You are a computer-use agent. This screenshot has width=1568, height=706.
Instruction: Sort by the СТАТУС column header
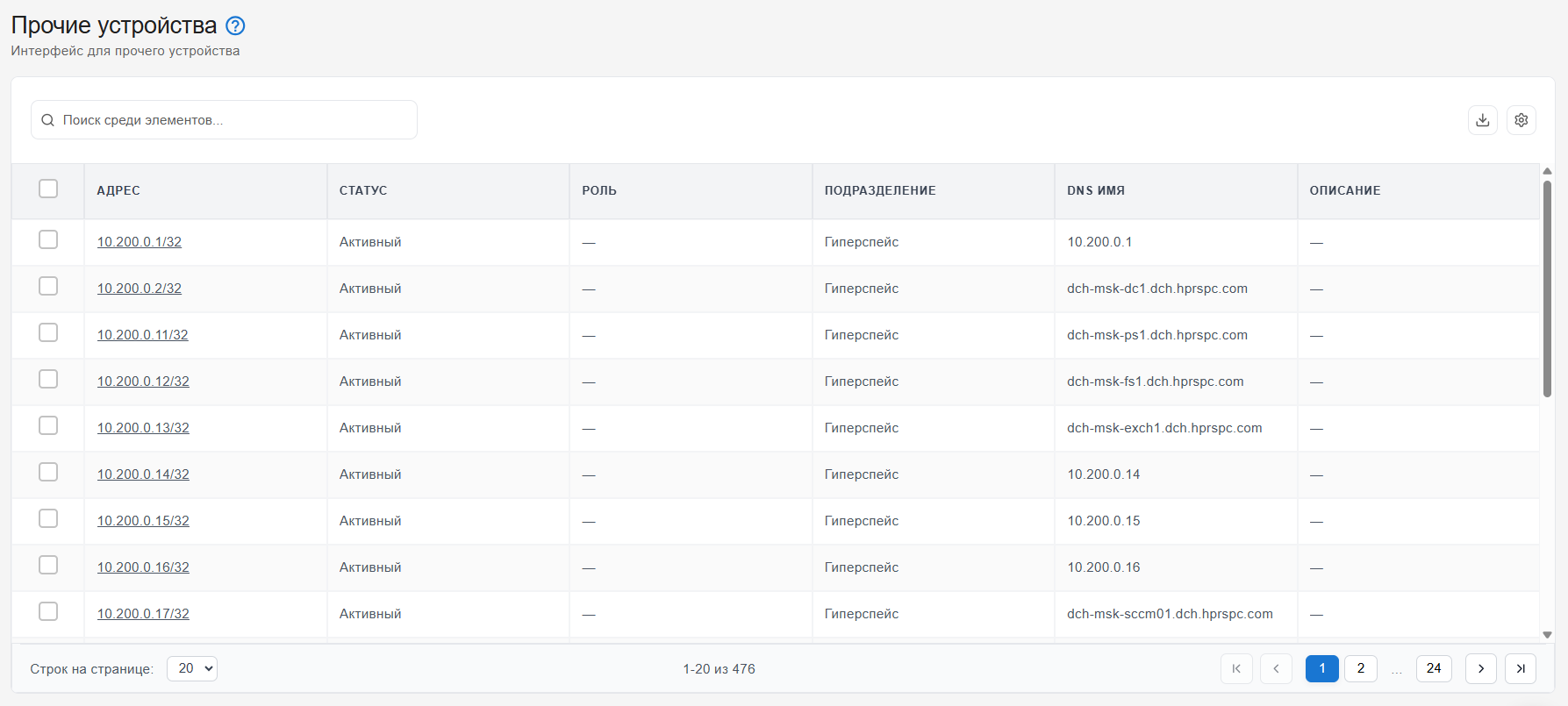(x=363, y=190)
